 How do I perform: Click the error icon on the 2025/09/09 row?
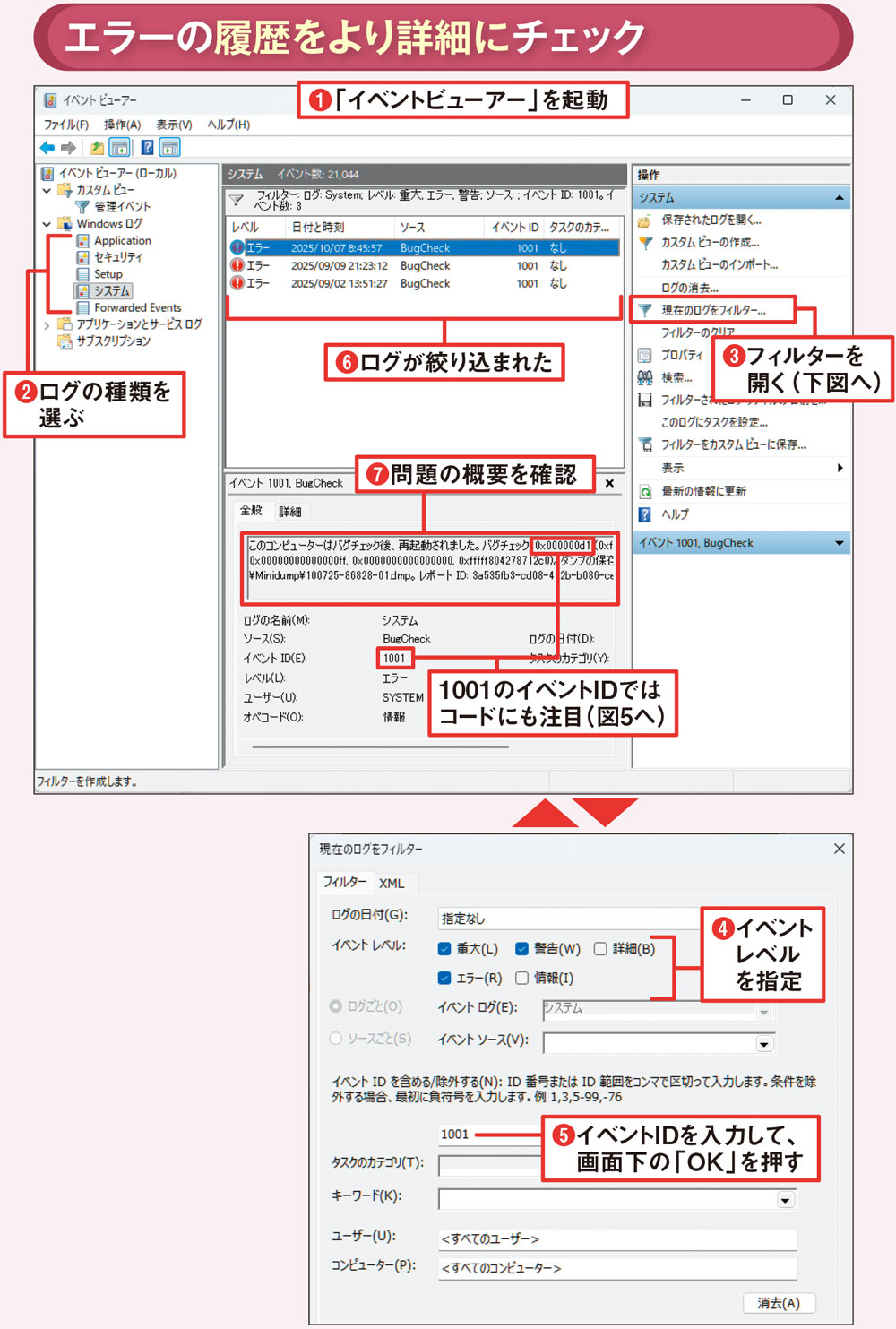(x=237, y=265)
